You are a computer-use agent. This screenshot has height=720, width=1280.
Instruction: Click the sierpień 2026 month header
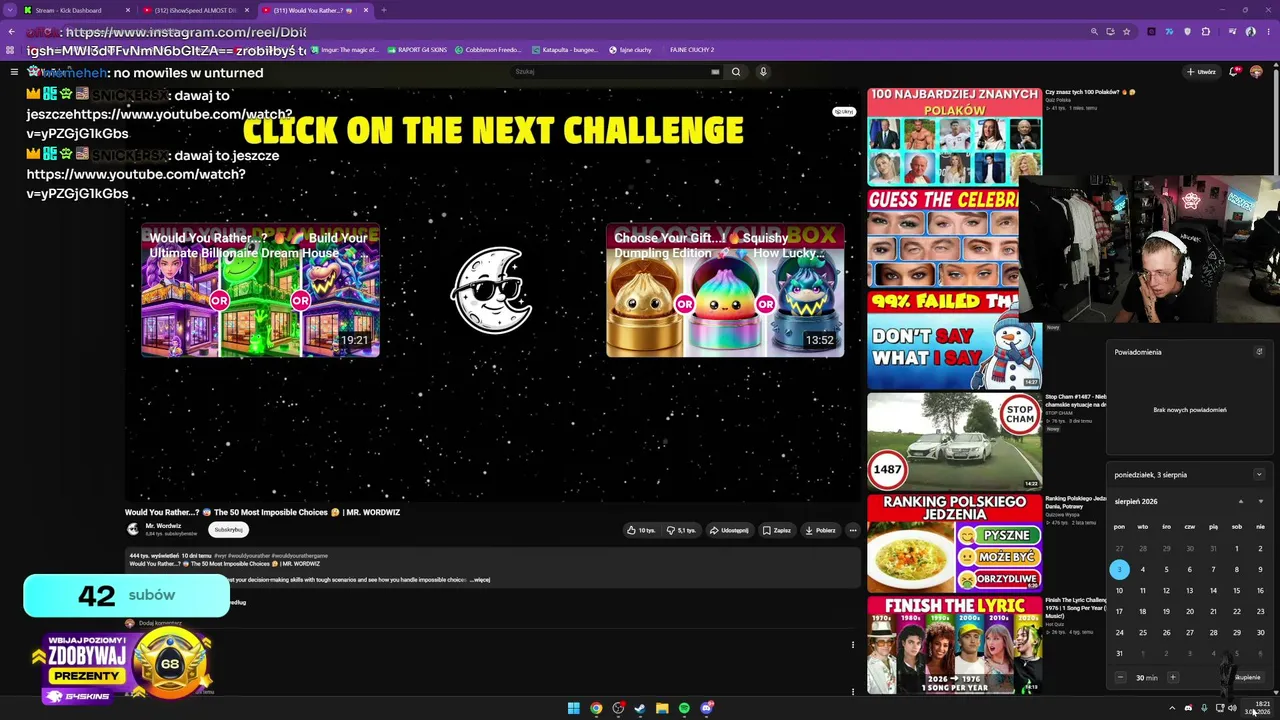pyautogui.click(x=1136, y=501)
